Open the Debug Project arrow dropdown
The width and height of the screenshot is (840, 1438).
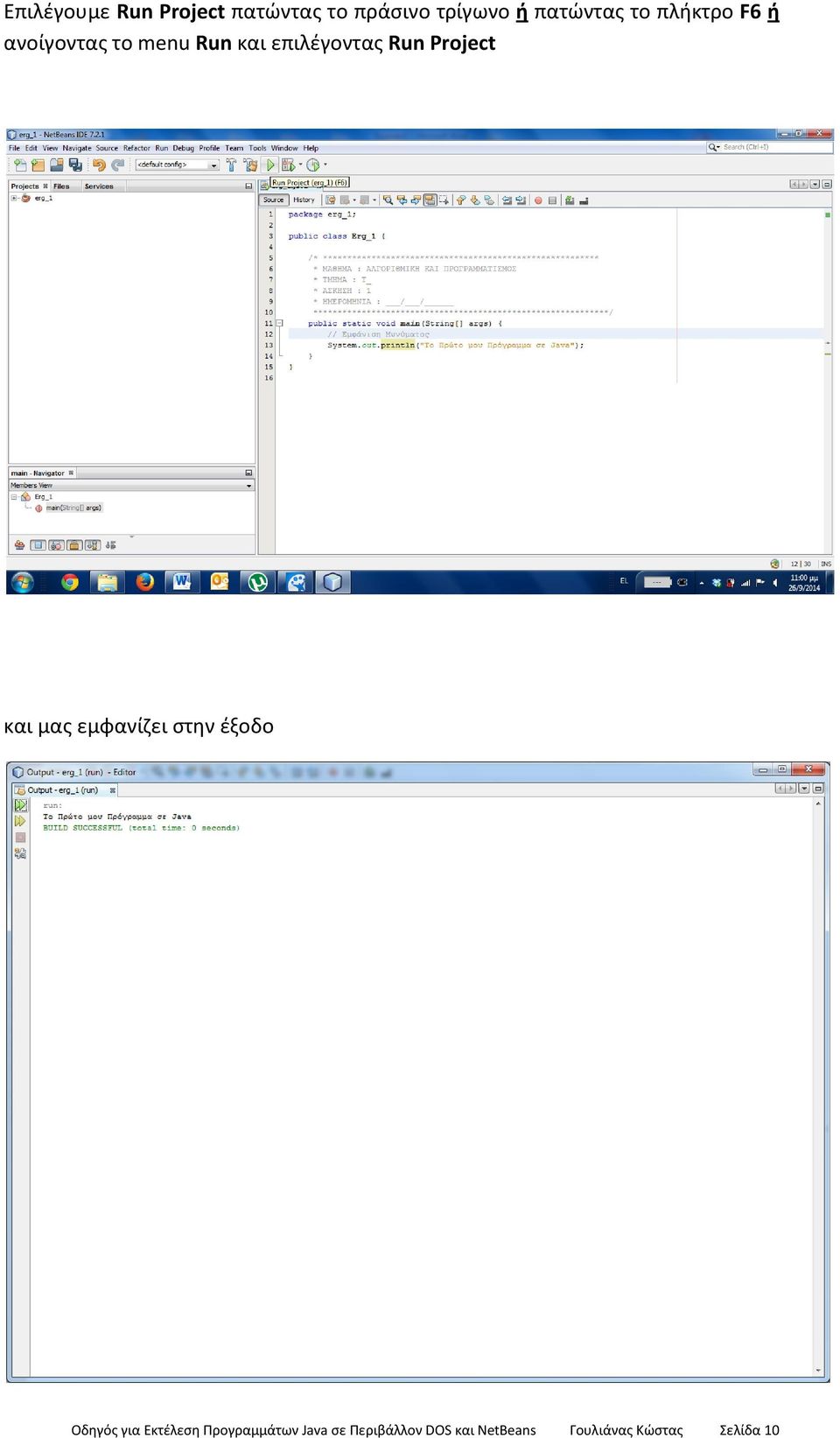[x=300, y=165]
